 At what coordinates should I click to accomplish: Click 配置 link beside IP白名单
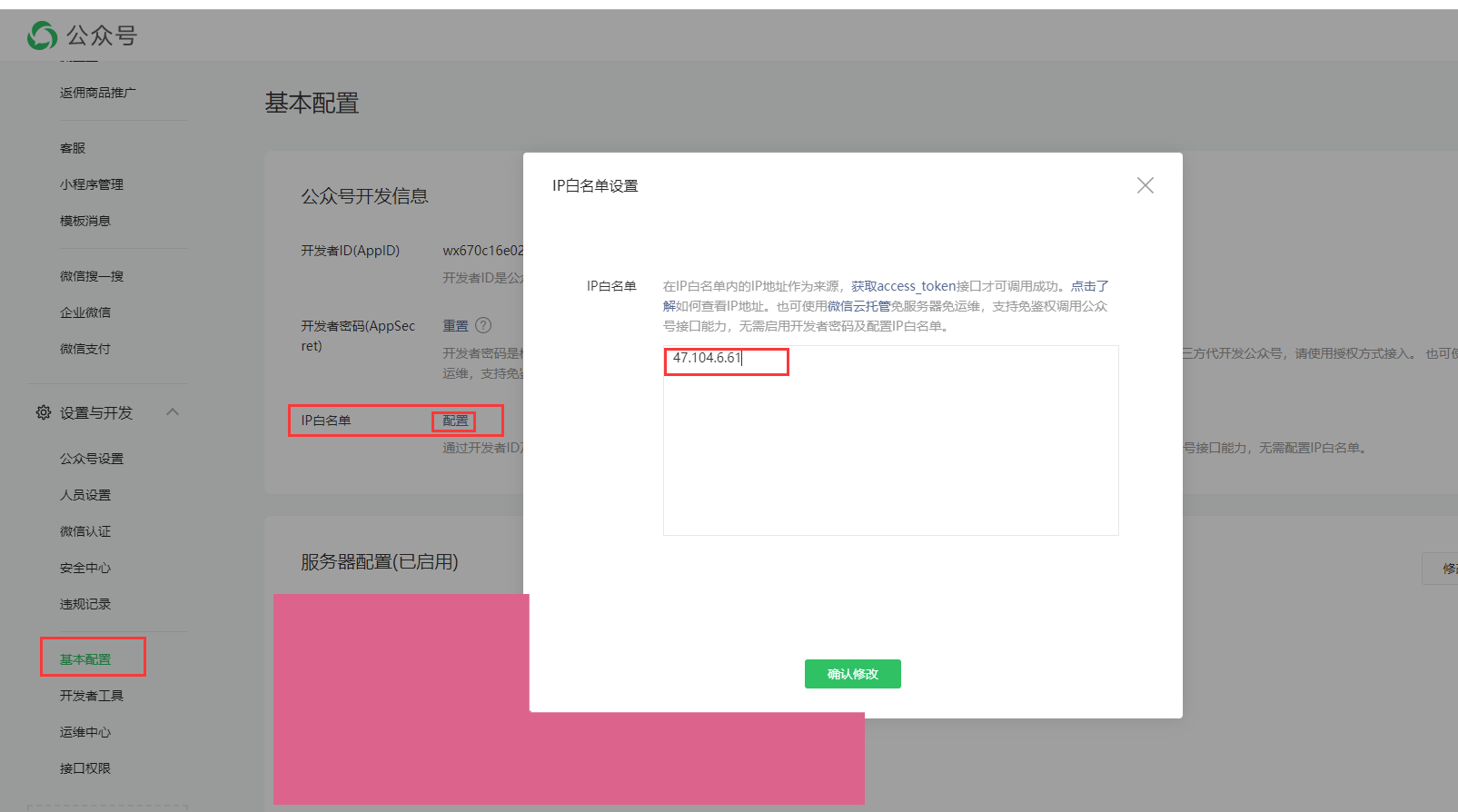(x=456, y=421)
